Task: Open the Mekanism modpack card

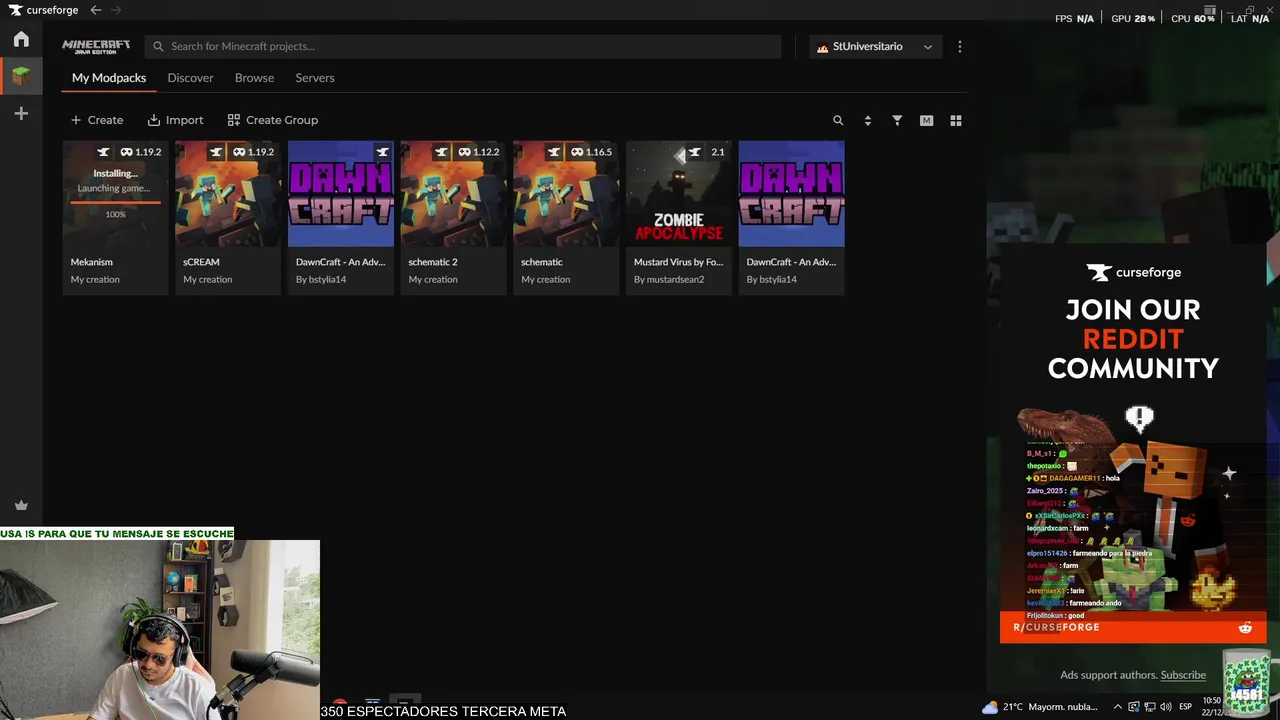Action: coord(115,217)
